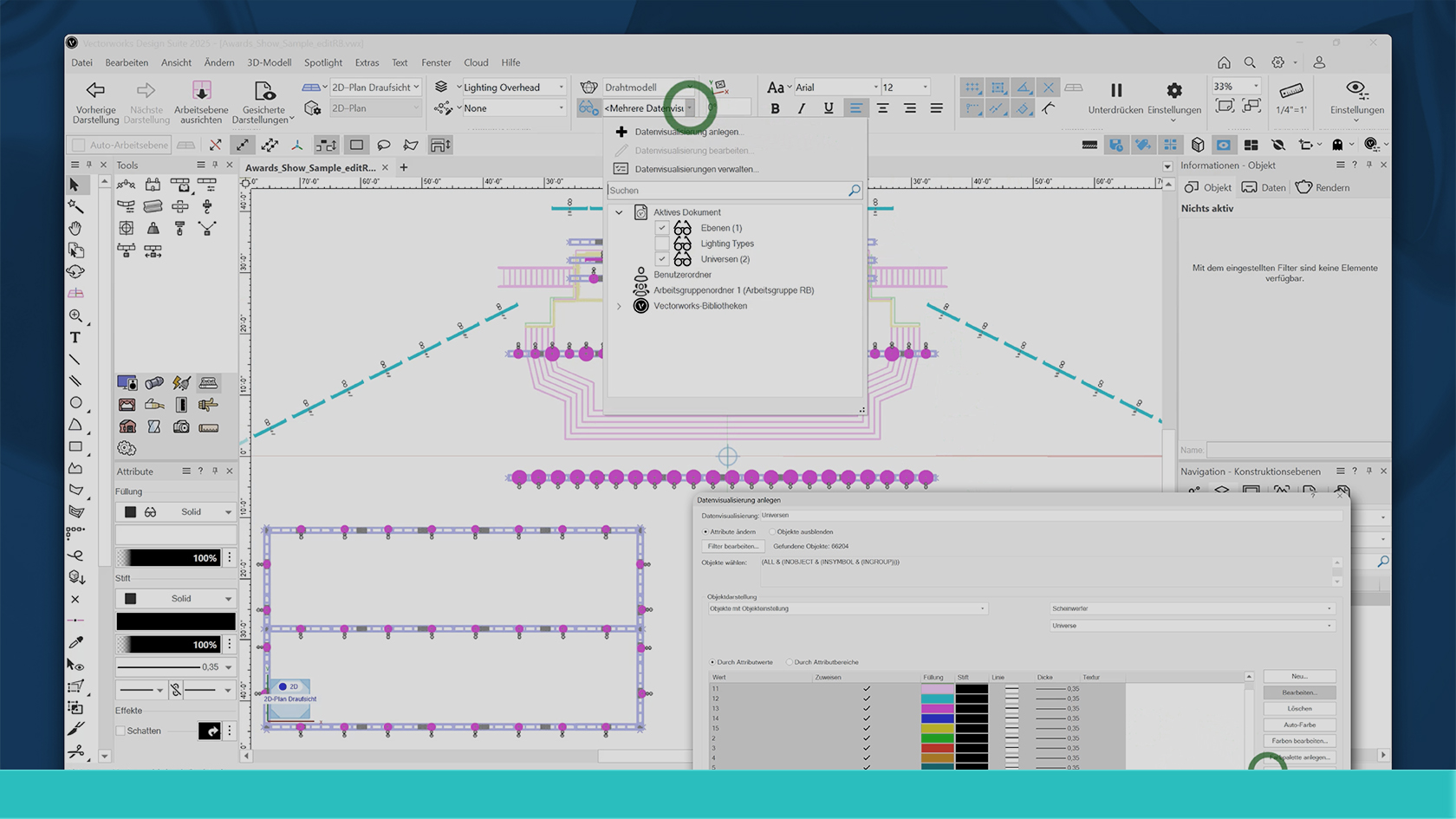The width and height of the screenshot is (1456, 819).
Task: Switch to the Rendern tab
Action: coord(1323,187)
